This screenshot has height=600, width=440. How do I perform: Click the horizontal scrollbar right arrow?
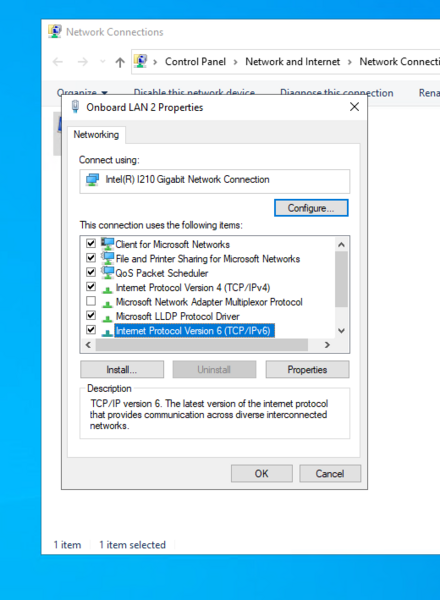(327, 345)
